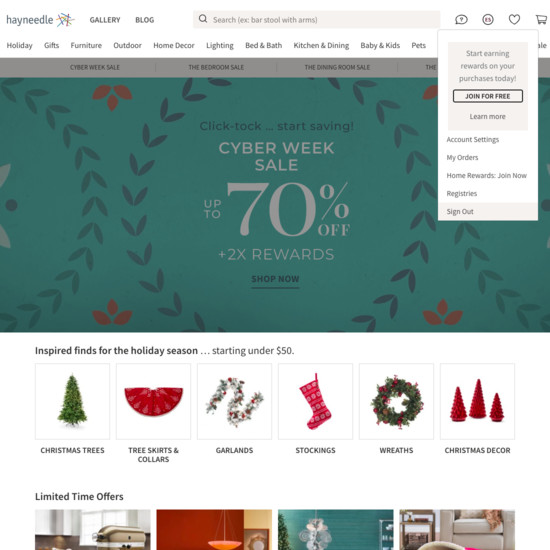The width and height of the screenshot is (550, 550).
Task: Open Account Settings from dropdown
Action: [x=472, y=140]
